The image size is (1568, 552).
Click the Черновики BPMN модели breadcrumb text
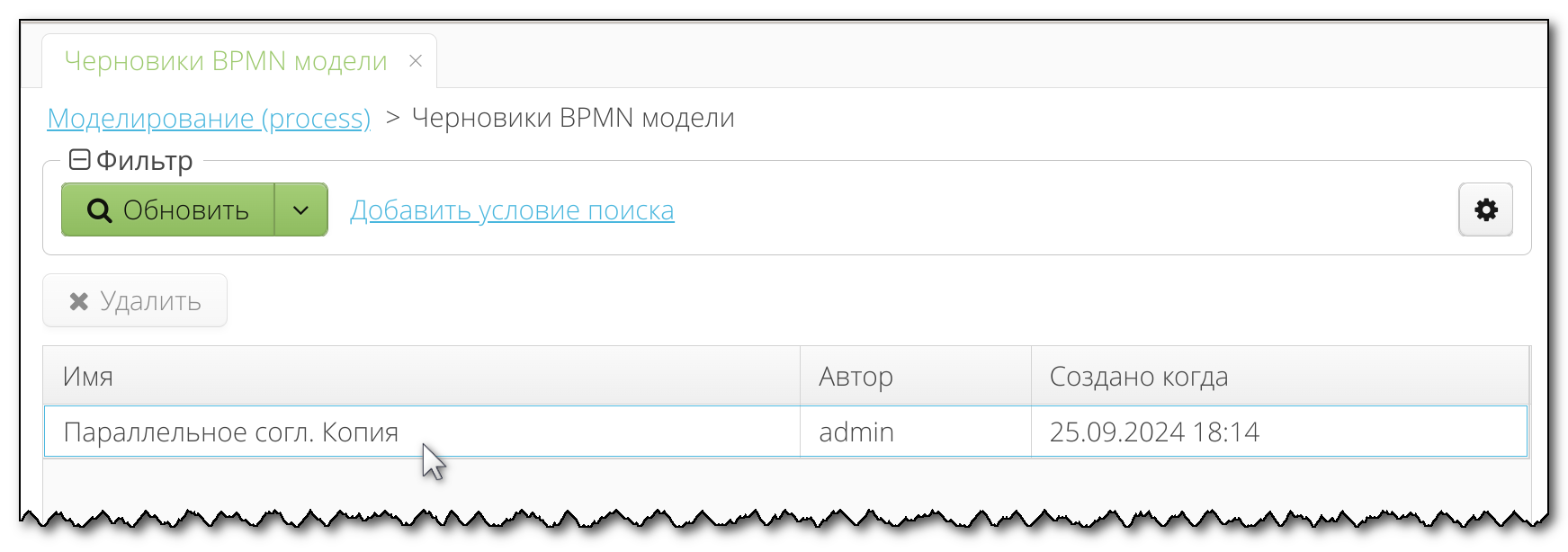[573, 118]
